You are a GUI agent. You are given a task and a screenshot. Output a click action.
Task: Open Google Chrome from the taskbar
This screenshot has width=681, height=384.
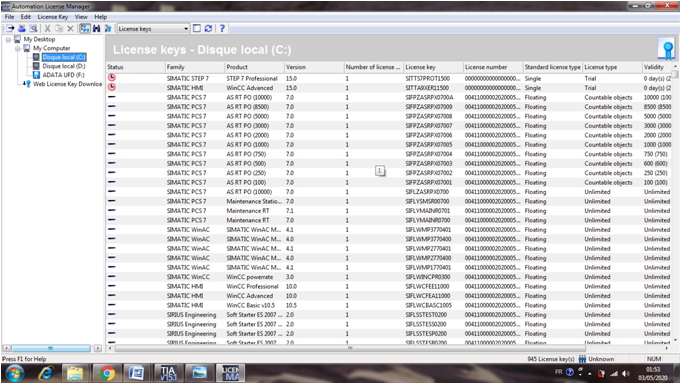click(x=106, y=373)
